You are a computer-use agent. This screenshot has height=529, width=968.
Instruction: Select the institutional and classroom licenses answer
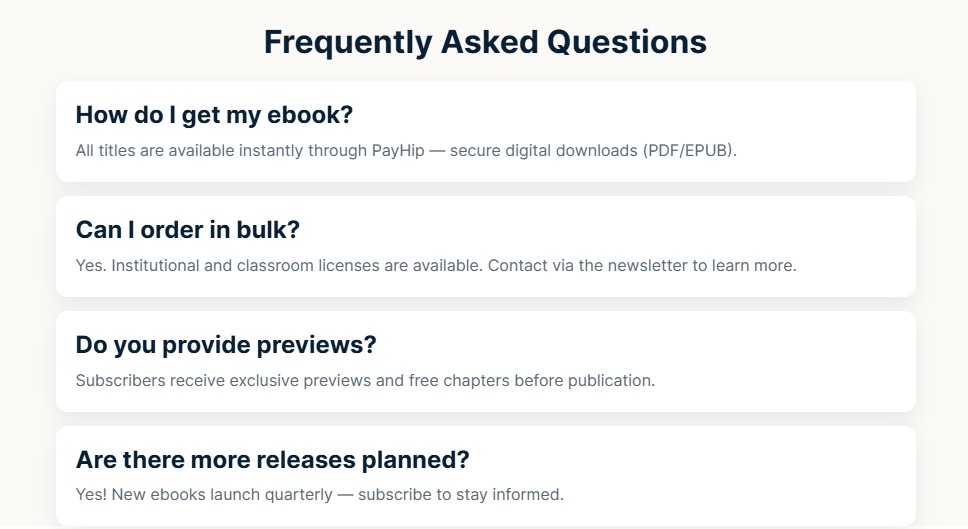[436, 265]
